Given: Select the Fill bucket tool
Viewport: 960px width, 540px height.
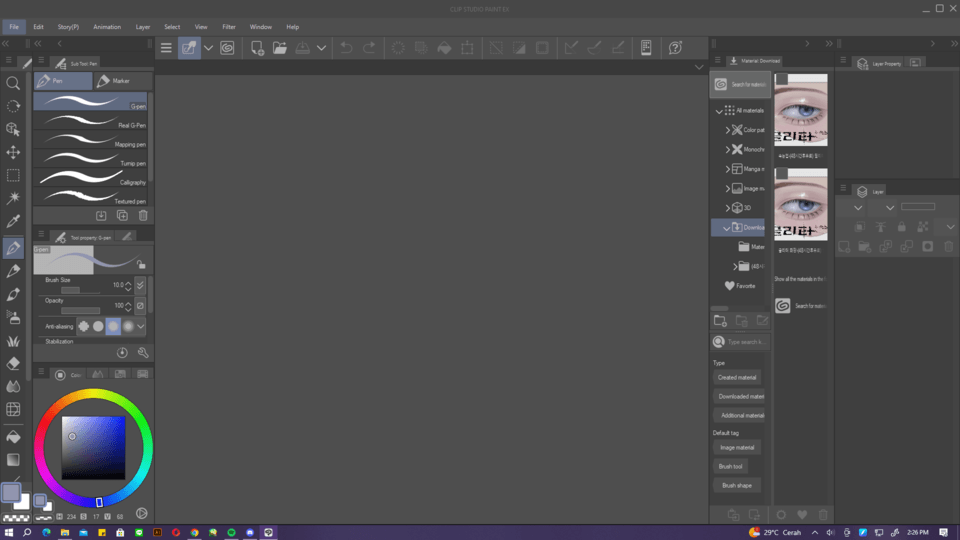Looking at the screenshot, I should pos(13,437).
